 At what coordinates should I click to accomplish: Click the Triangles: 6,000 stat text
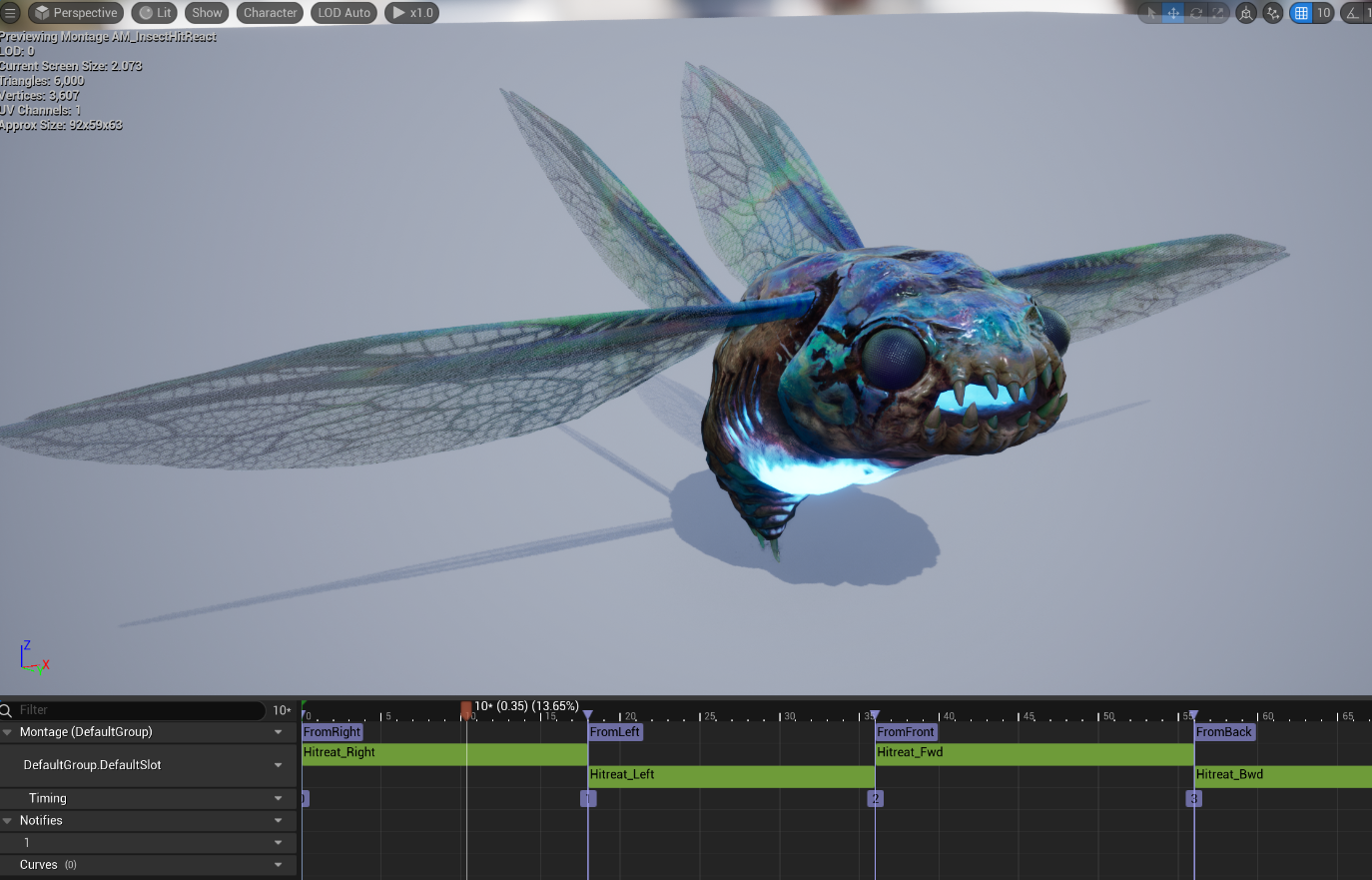pyautogui.click(x=42, y=81)
